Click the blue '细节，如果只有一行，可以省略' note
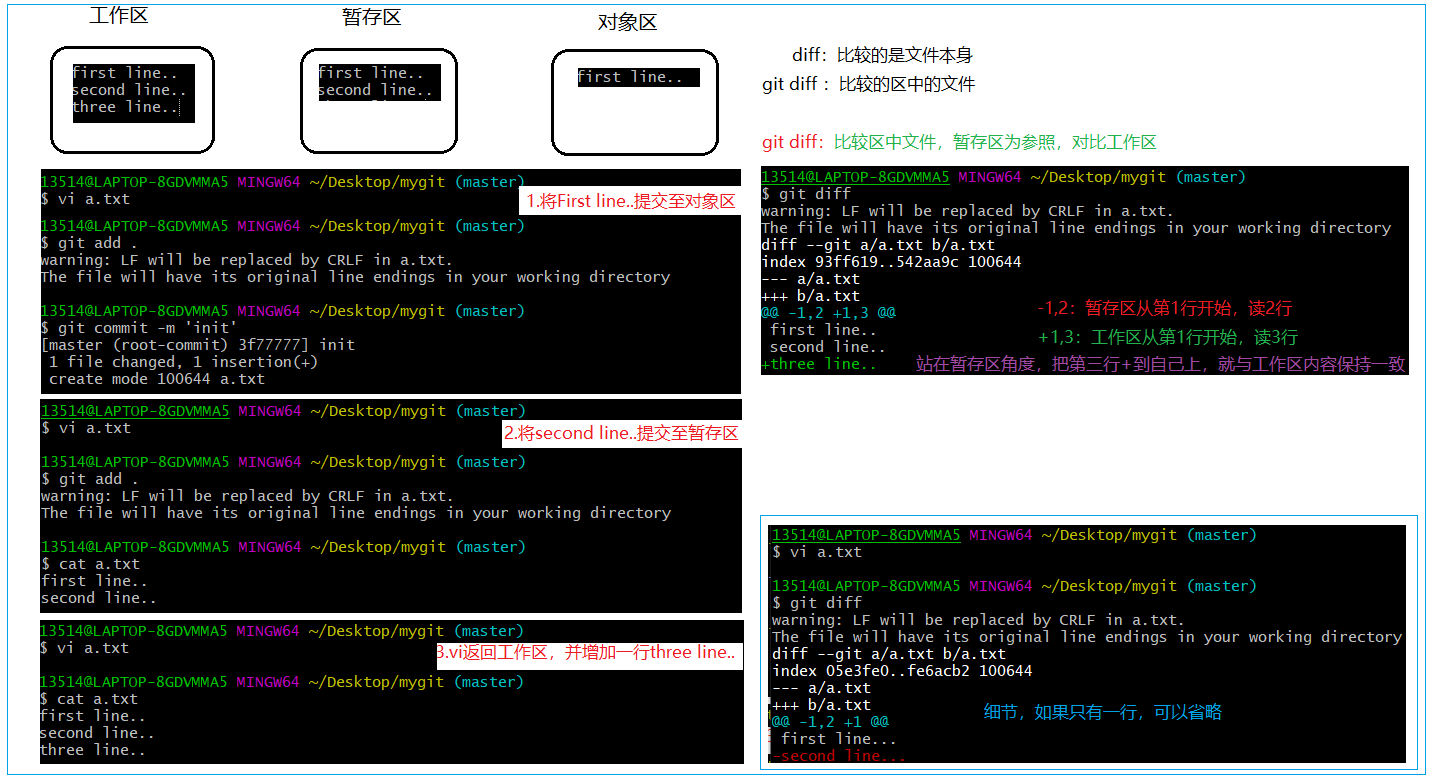Image resolution: width=1433 pixels, height=779 pixels. [x=1102, y=712]
